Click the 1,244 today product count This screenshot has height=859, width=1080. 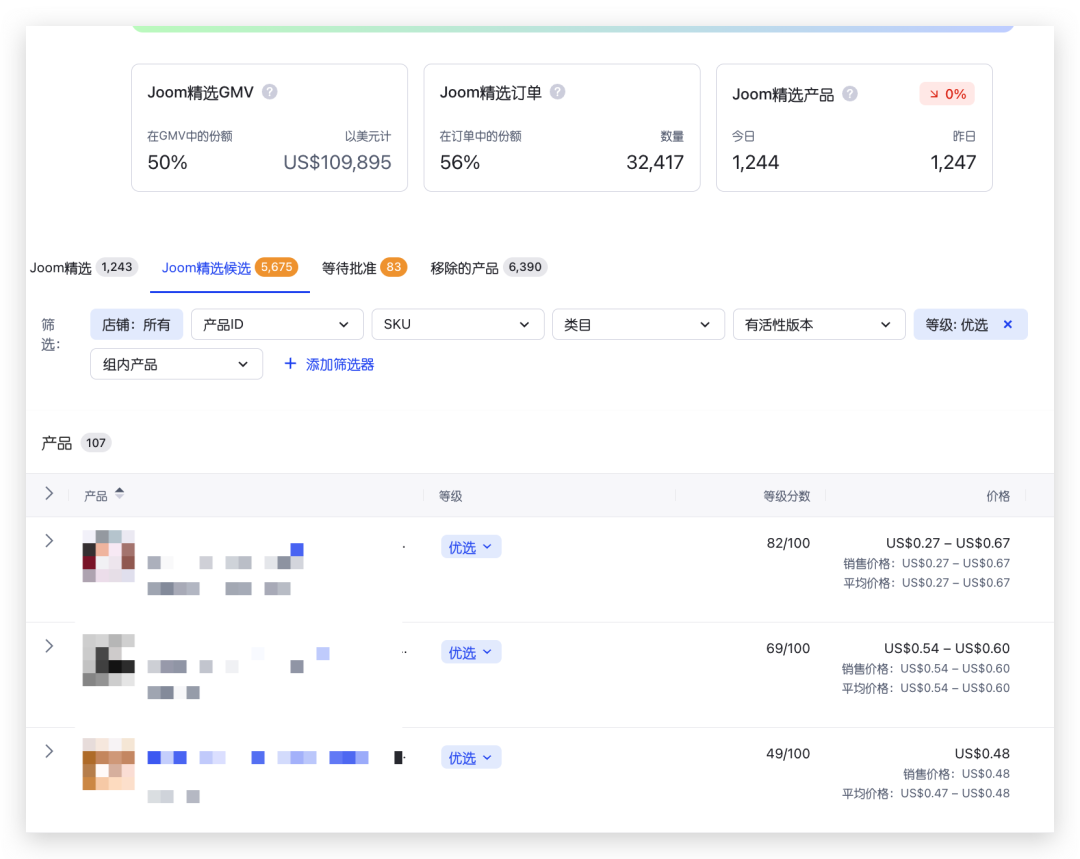[755, 163]
